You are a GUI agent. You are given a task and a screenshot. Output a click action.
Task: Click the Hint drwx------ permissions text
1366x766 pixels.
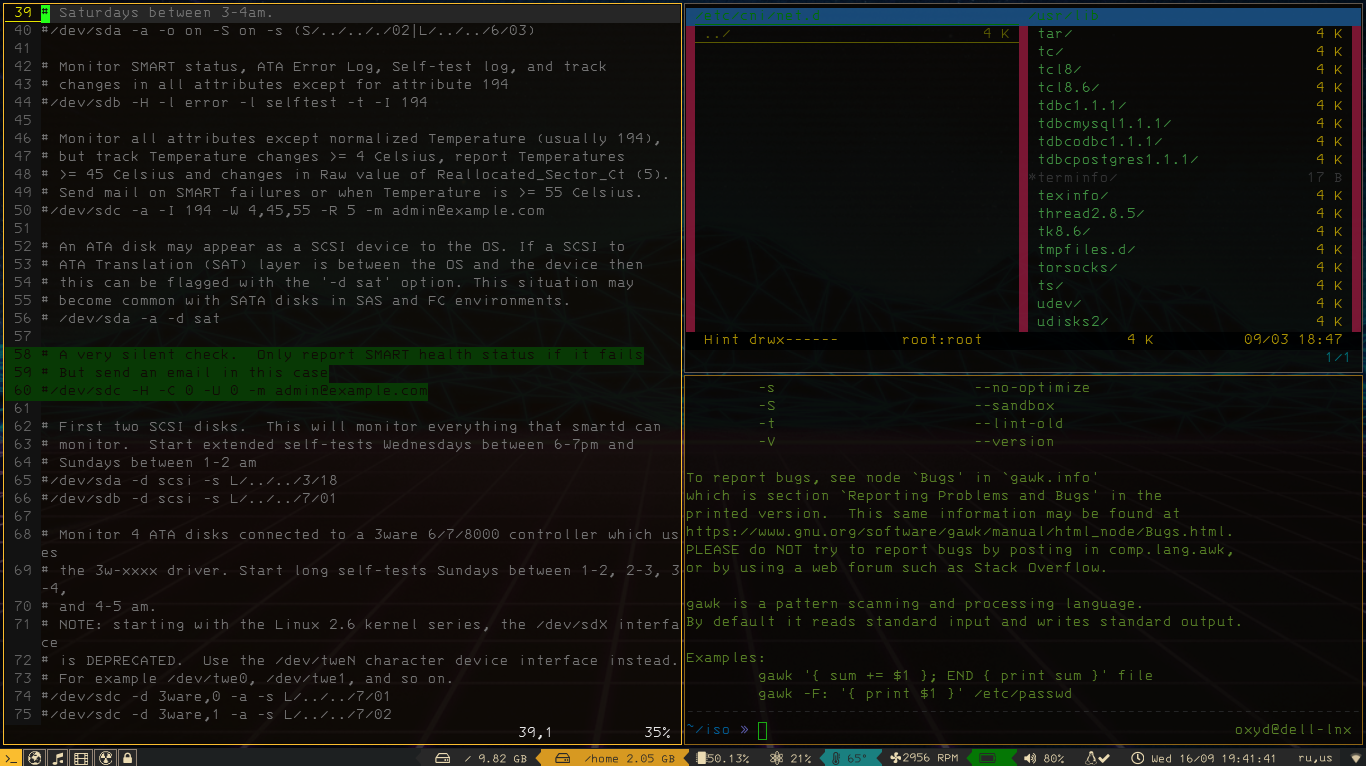pyautogui.click(x=771, y=339)
